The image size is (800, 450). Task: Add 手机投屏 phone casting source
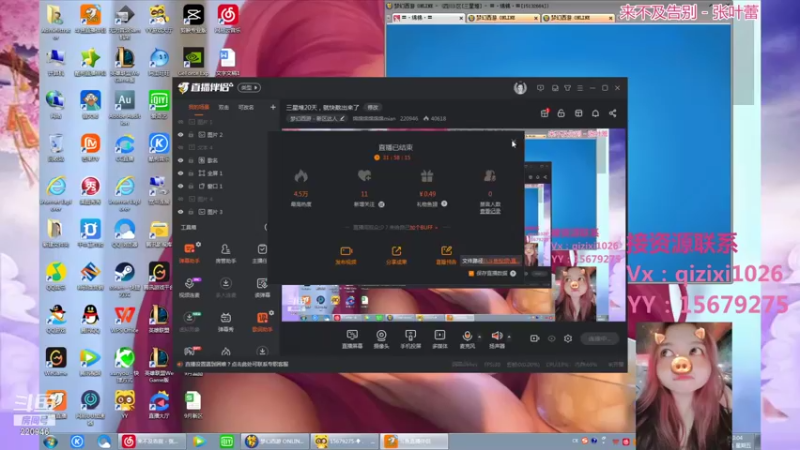tap(410, 339)
